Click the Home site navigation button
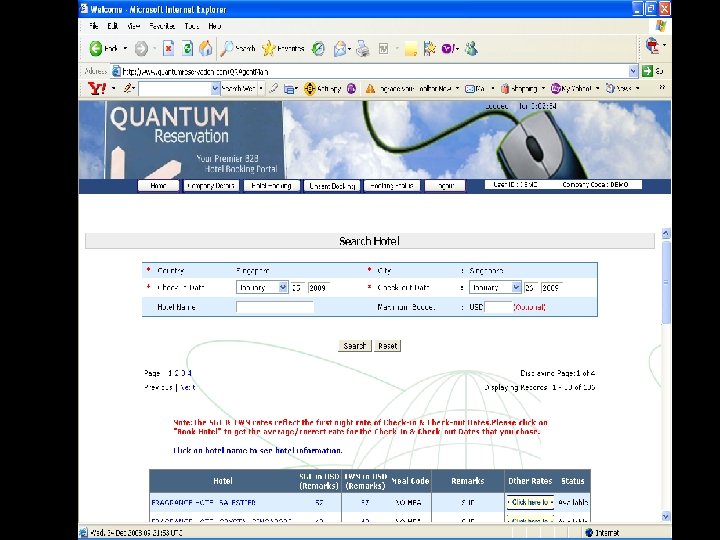720x540 pixels. point(158,186)
